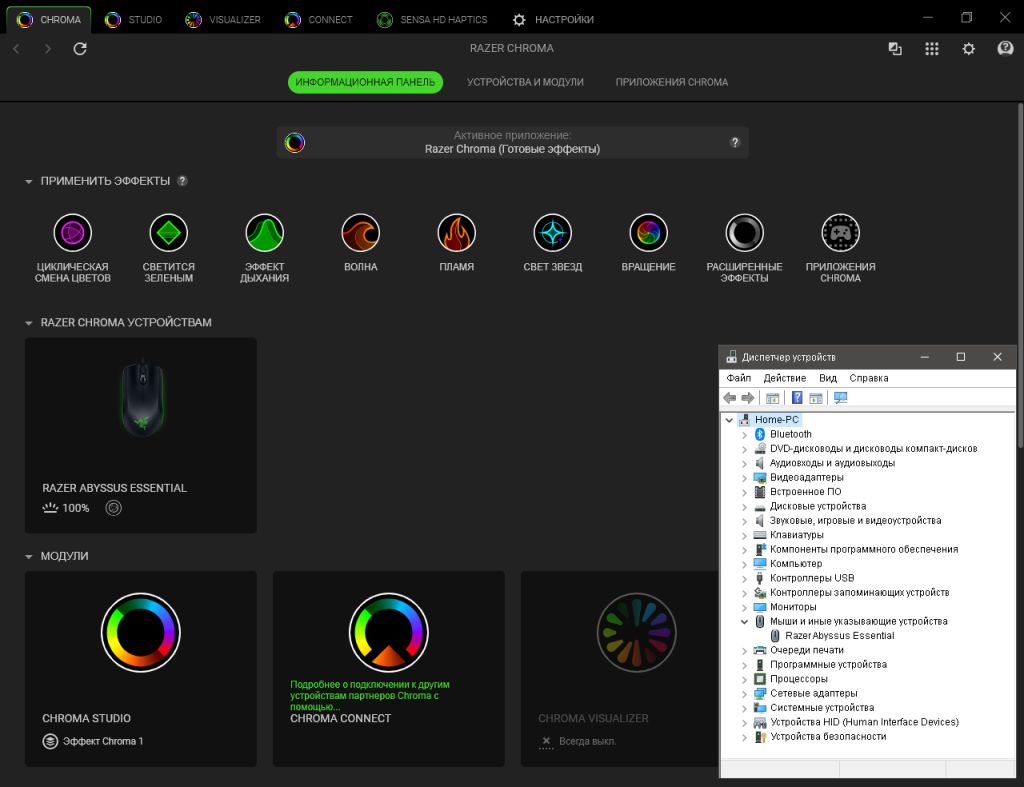This screenshot has width=1024, height=787.
Task: Select the Приложения Chroma effect icon
Action: coord(840,233)
